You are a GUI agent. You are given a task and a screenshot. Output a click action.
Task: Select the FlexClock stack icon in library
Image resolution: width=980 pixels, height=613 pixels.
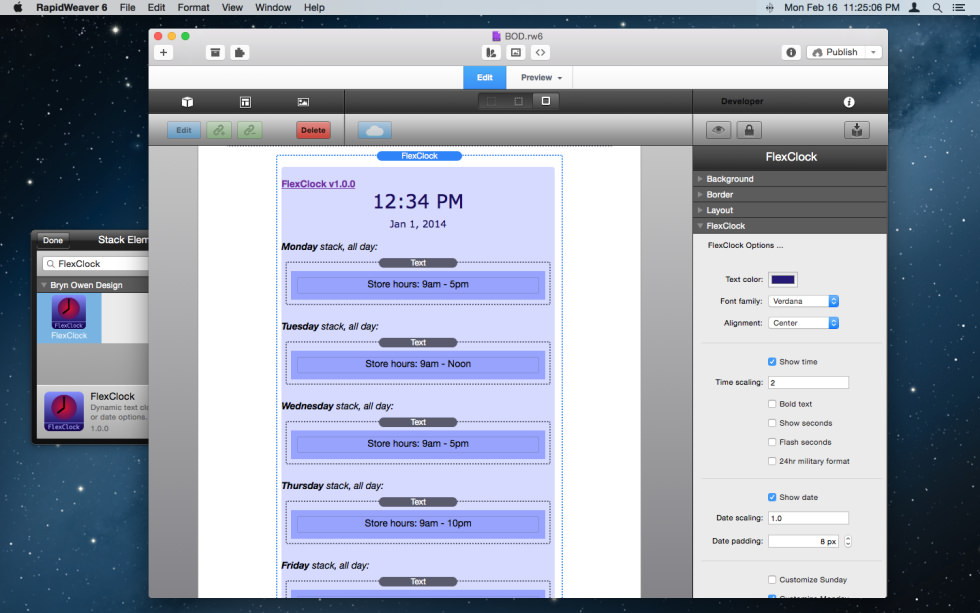point(69,318)
